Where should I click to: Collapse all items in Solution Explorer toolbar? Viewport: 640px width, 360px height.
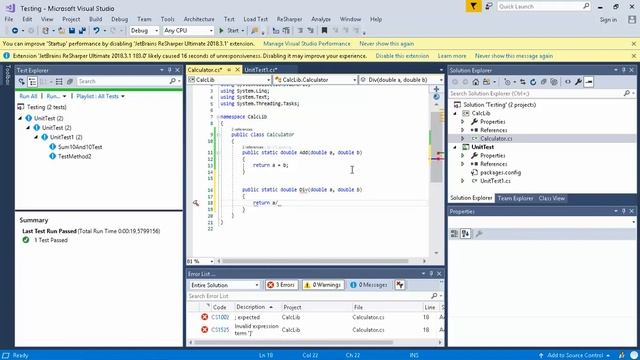543,82
